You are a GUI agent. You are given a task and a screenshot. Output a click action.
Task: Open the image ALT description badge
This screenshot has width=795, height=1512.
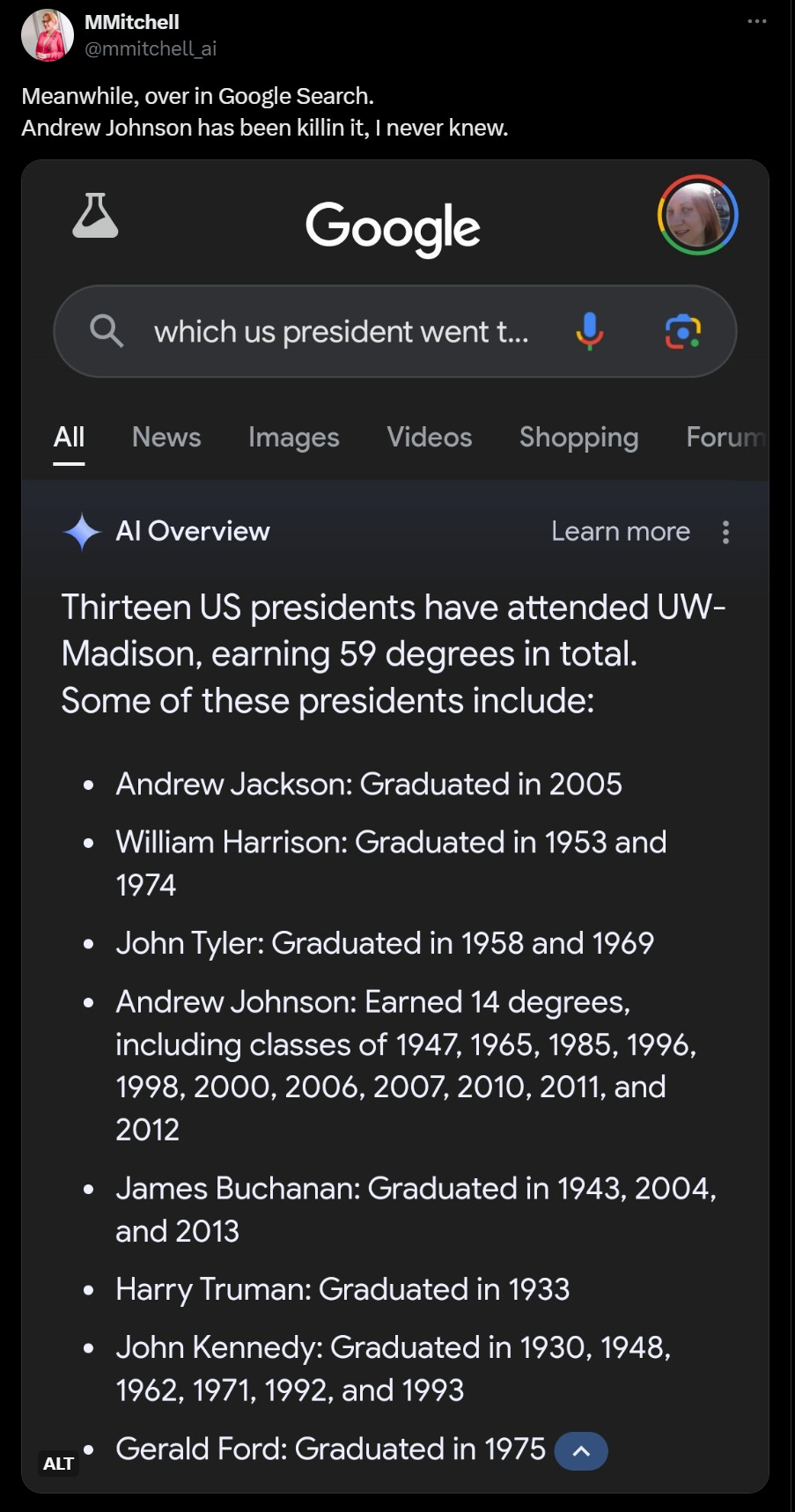point(58,1464)
